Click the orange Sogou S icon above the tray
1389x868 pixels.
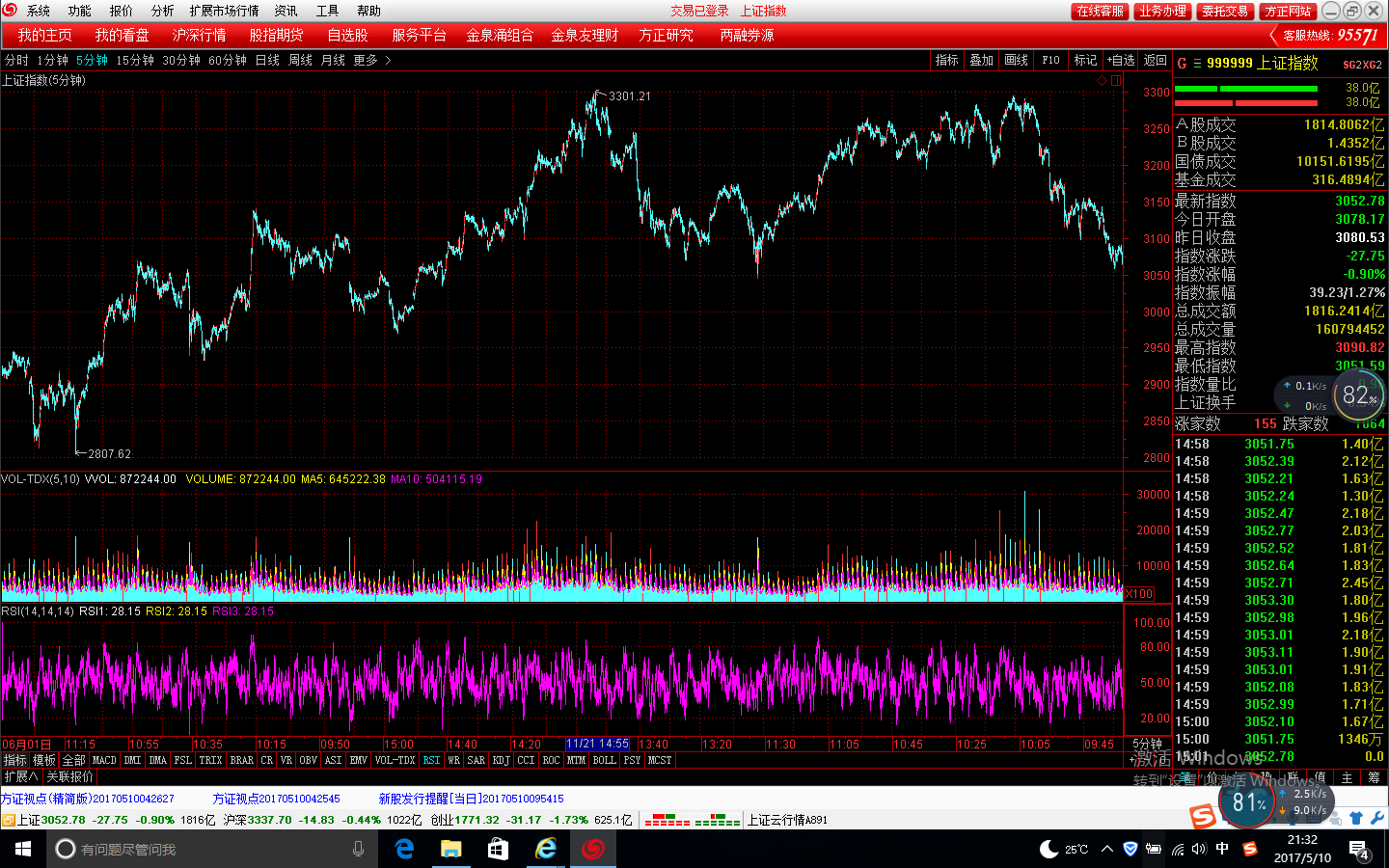pyautogui.click(x=1202, y=816)
